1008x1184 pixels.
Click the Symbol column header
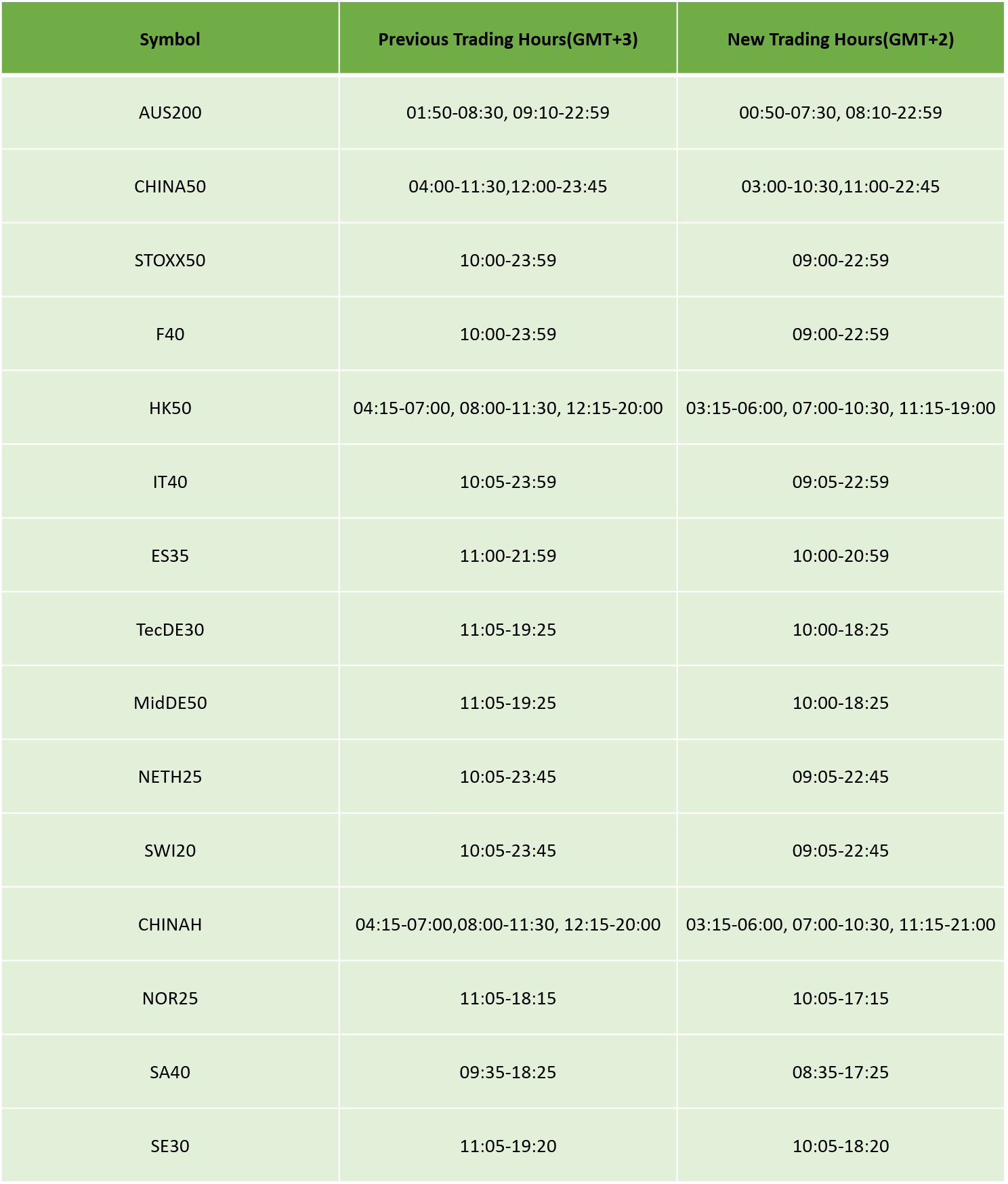click(x=170, y=39)
